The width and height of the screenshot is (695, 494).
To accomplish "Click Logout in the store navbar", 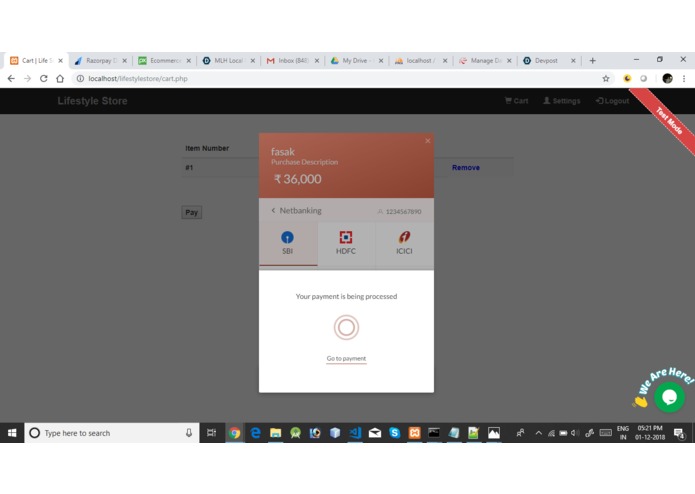I will pyautogui.click(x=612, y=101).
